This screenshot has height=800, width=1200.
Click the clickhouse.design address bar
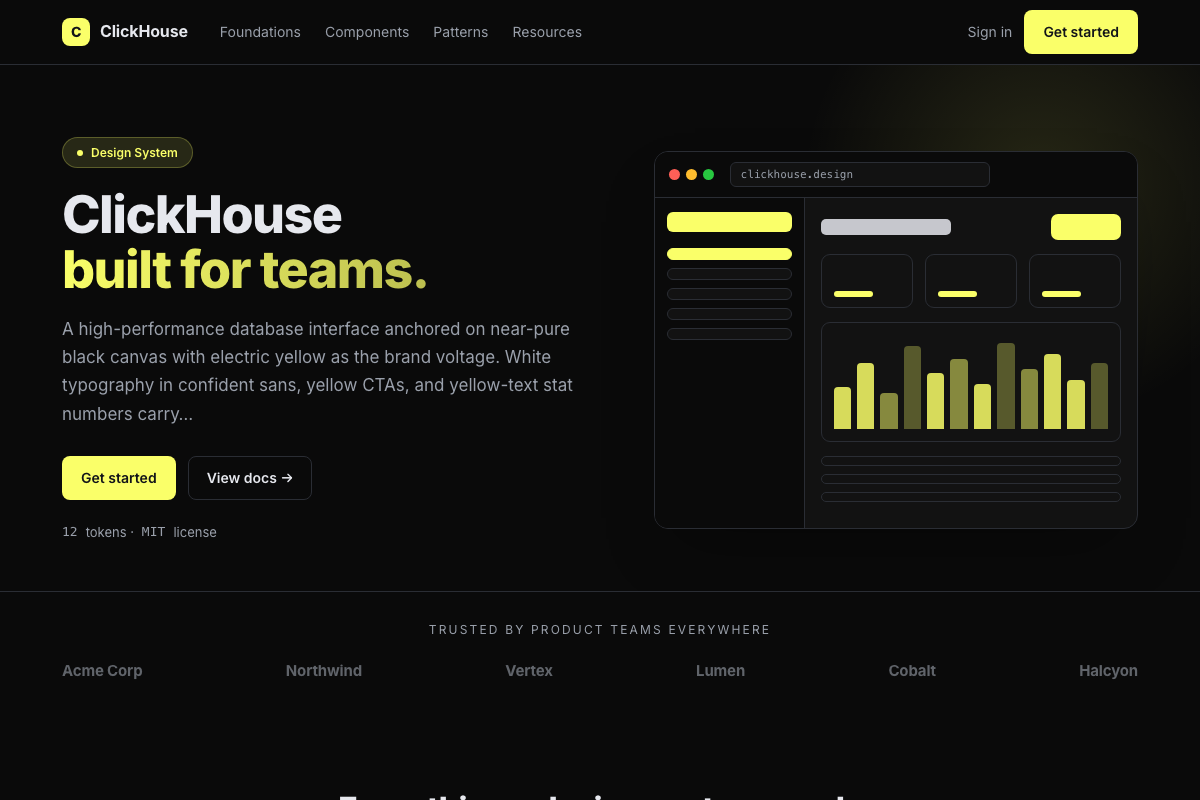tap(860, 174)
